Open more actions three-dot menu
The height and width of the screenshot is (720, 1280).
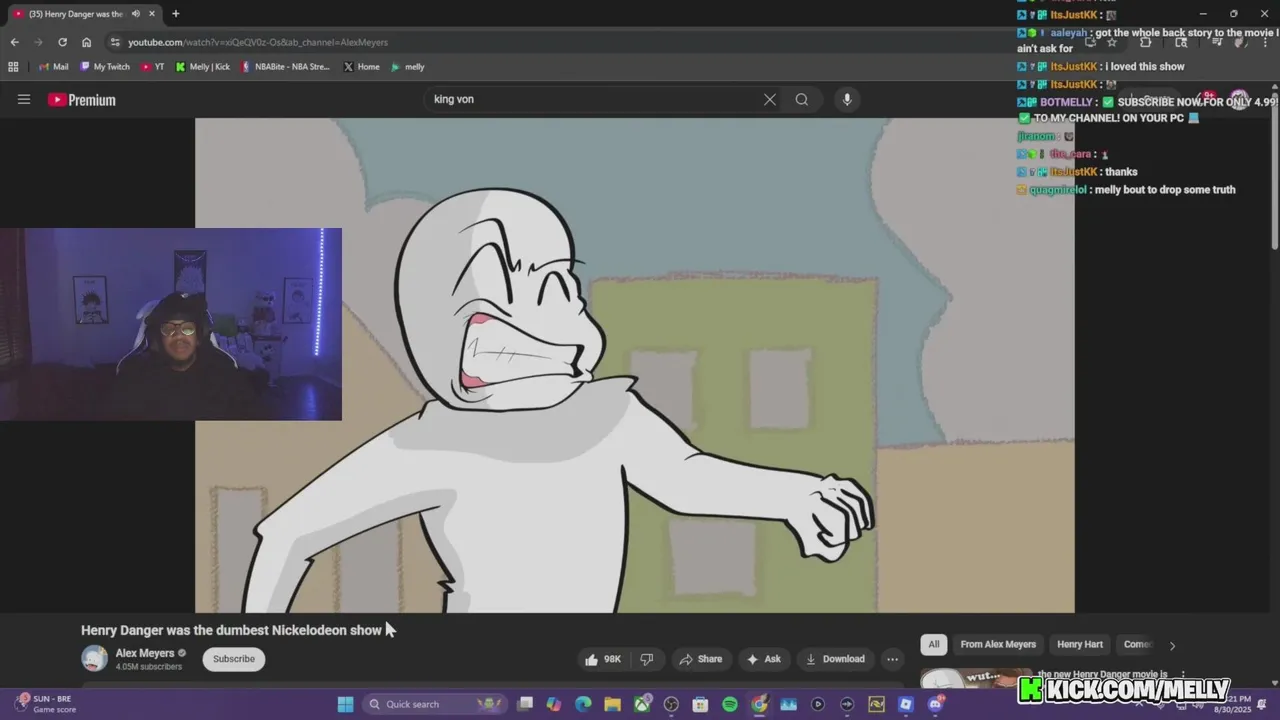click(892, 659)
